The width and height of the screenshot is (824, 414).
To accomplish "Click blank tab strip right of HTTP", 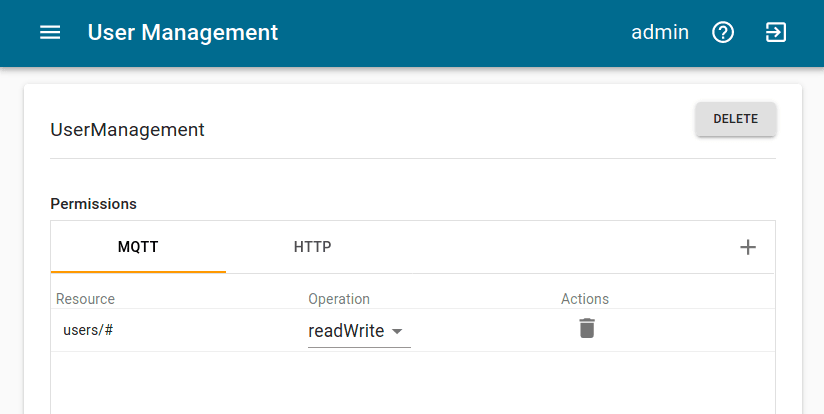I will coord(568,247).
